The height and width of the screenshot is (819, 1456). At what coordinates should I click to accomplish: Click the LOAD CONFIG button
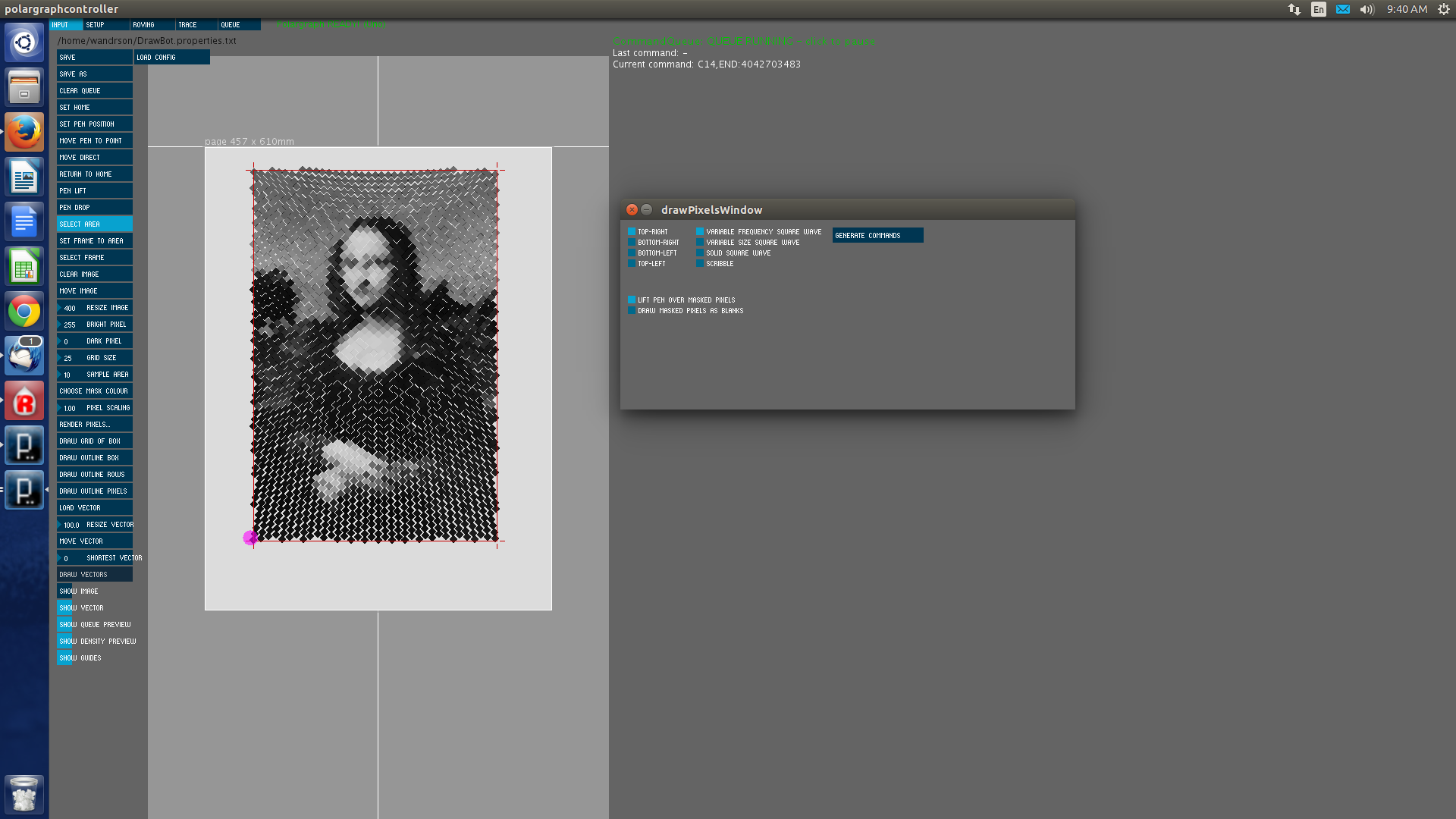172,58
